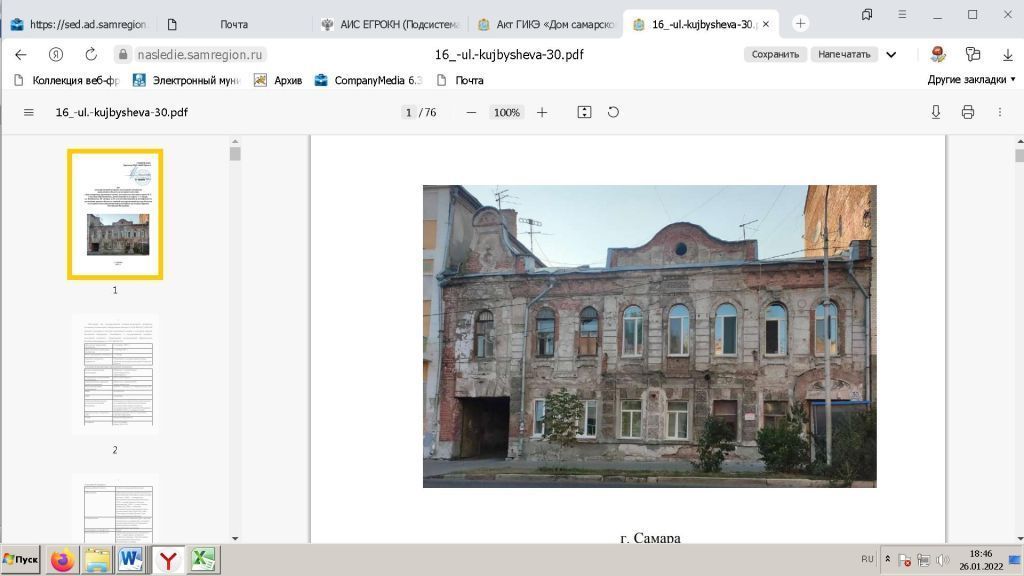
Task: Go back to the previous page
Action: point(21,54)
